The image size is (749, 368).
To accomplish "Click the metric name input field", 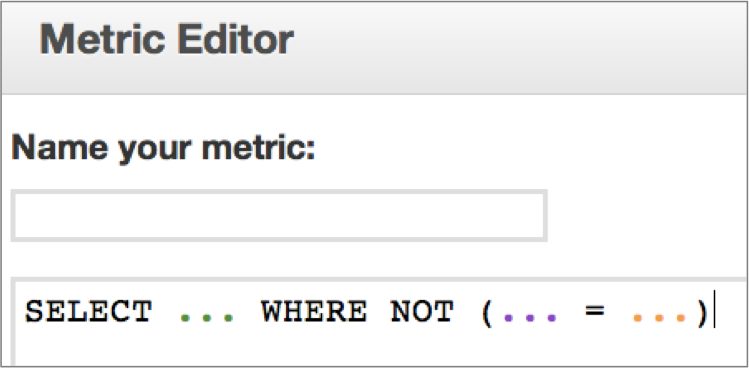I will point(279,216).
